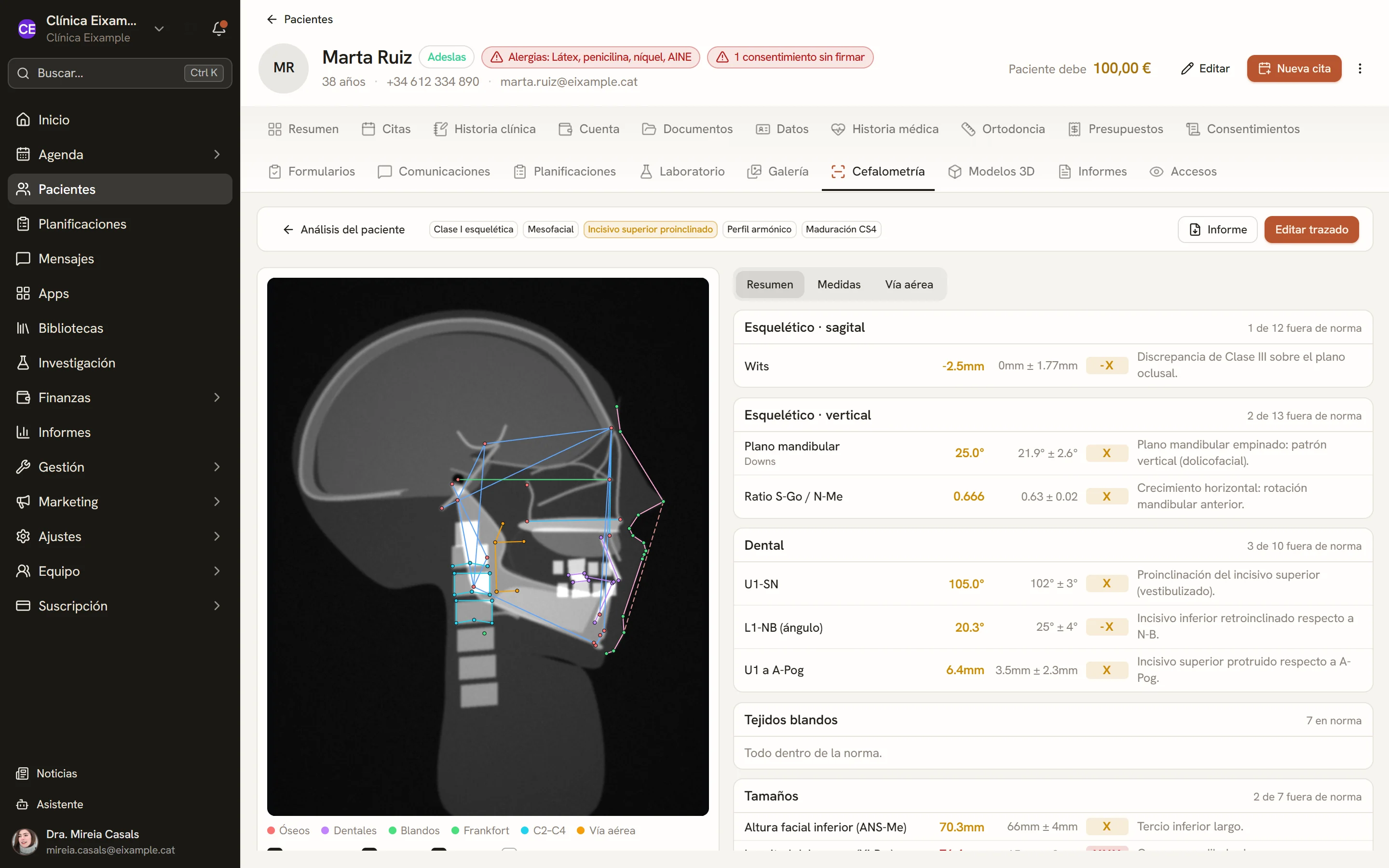This screenshot has width=1389, height=868.
Task: Expand the Ajustes submenu chevron
Action: 217,536
